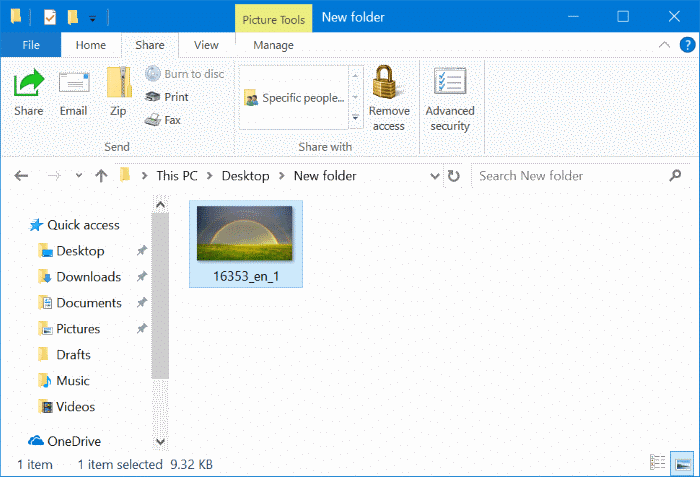Click the Email envelope icon
The width and height of the screenshot is (700, 477).
tap(74, 83)
